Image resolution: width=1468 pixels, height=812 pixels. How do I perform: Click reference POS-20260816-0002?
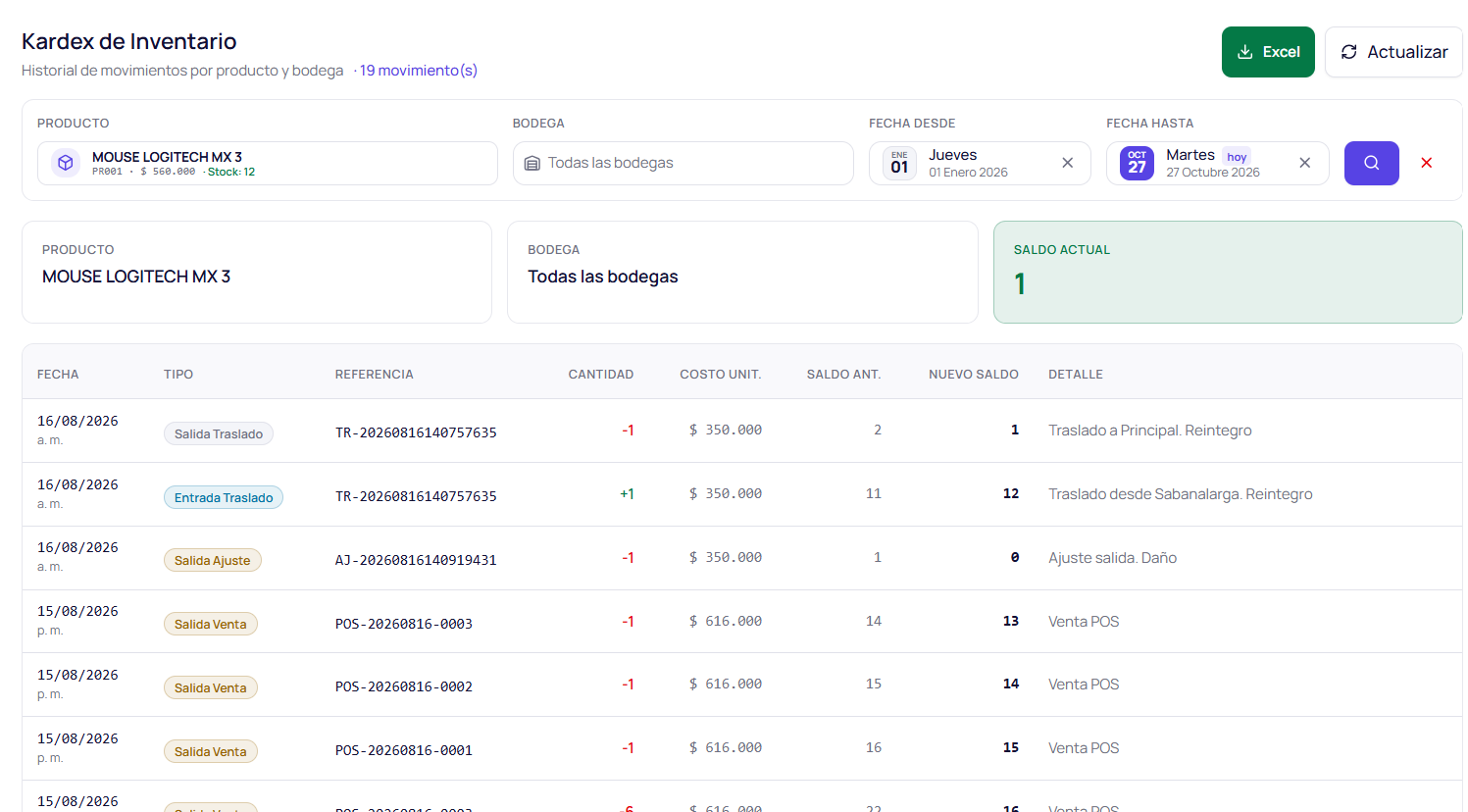pos(404,686)
